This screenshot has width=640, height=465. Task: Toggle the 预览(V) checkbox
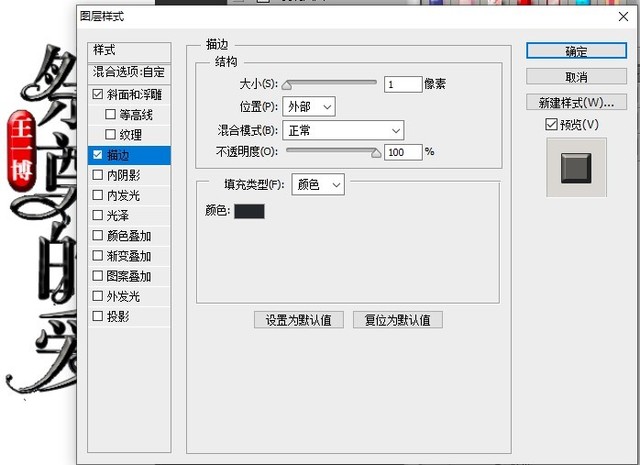click(552, 124)
